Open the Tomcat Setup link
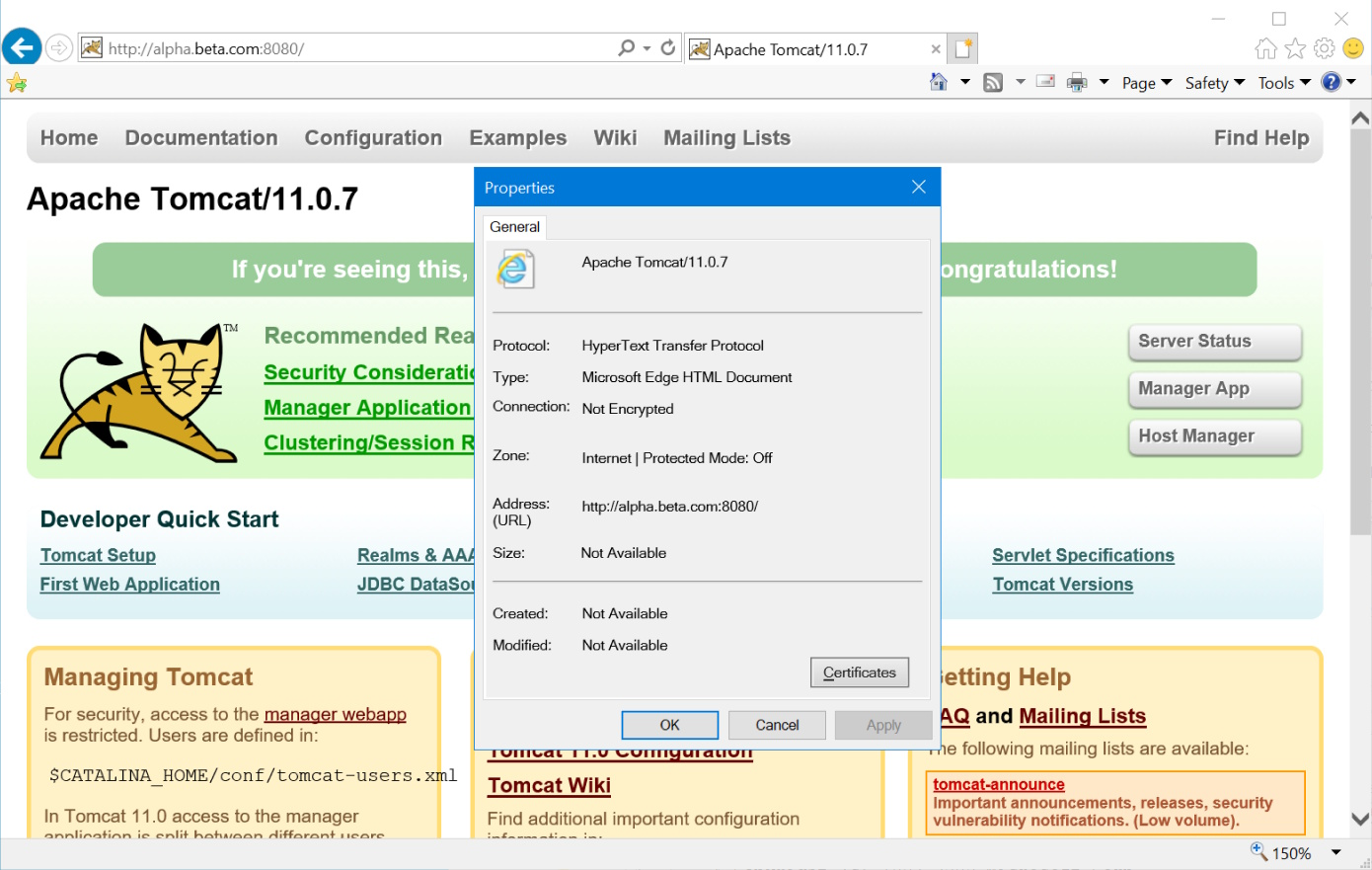 click(x=98, y=555)
